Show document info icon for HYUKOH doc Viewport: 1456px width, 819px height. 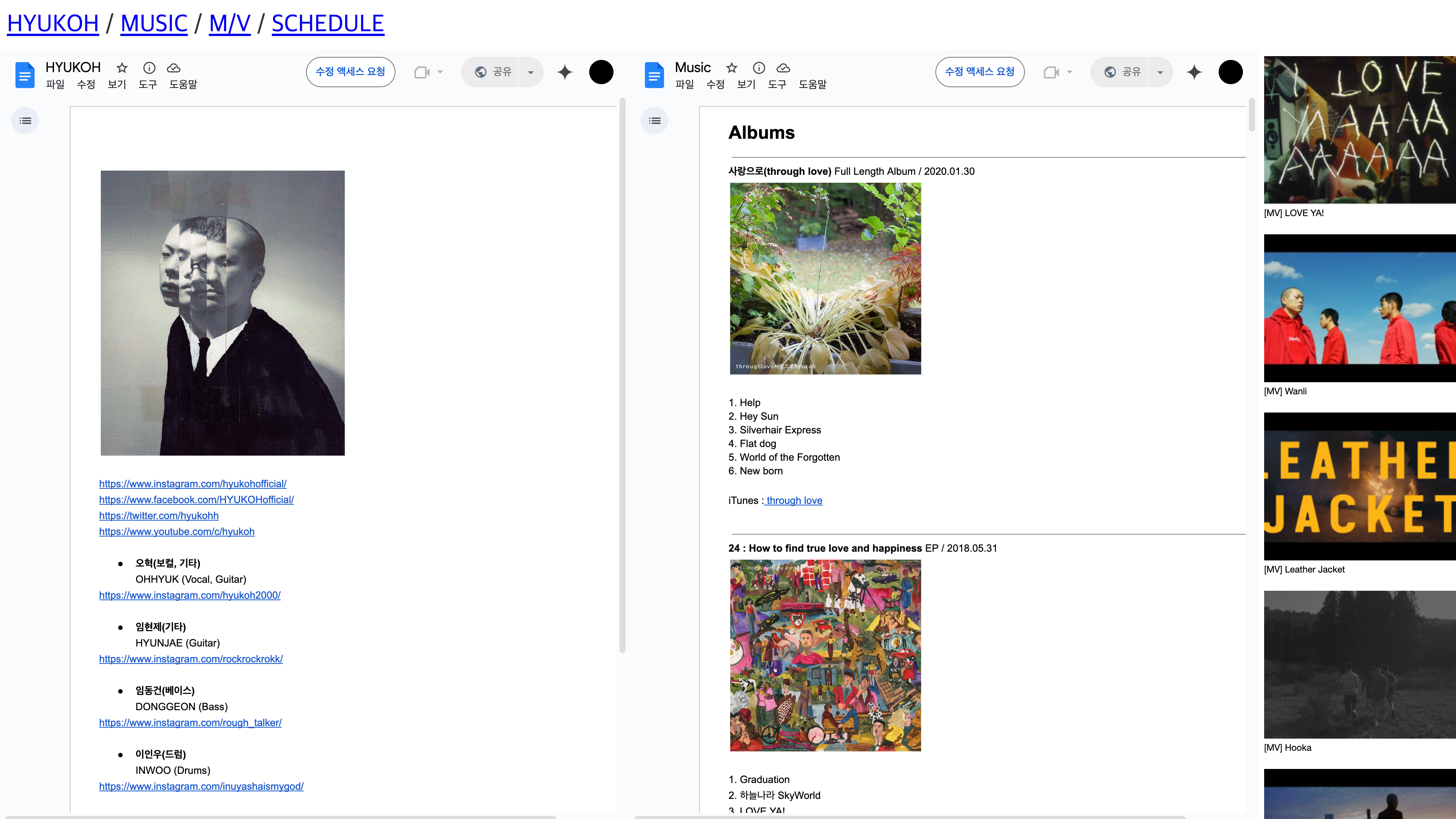(x=149, y=68)
